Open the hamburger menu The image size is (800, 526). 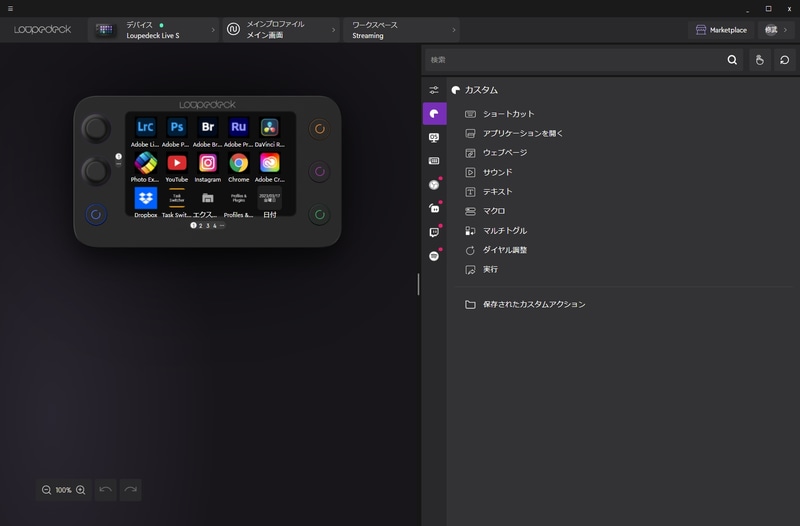10,9
